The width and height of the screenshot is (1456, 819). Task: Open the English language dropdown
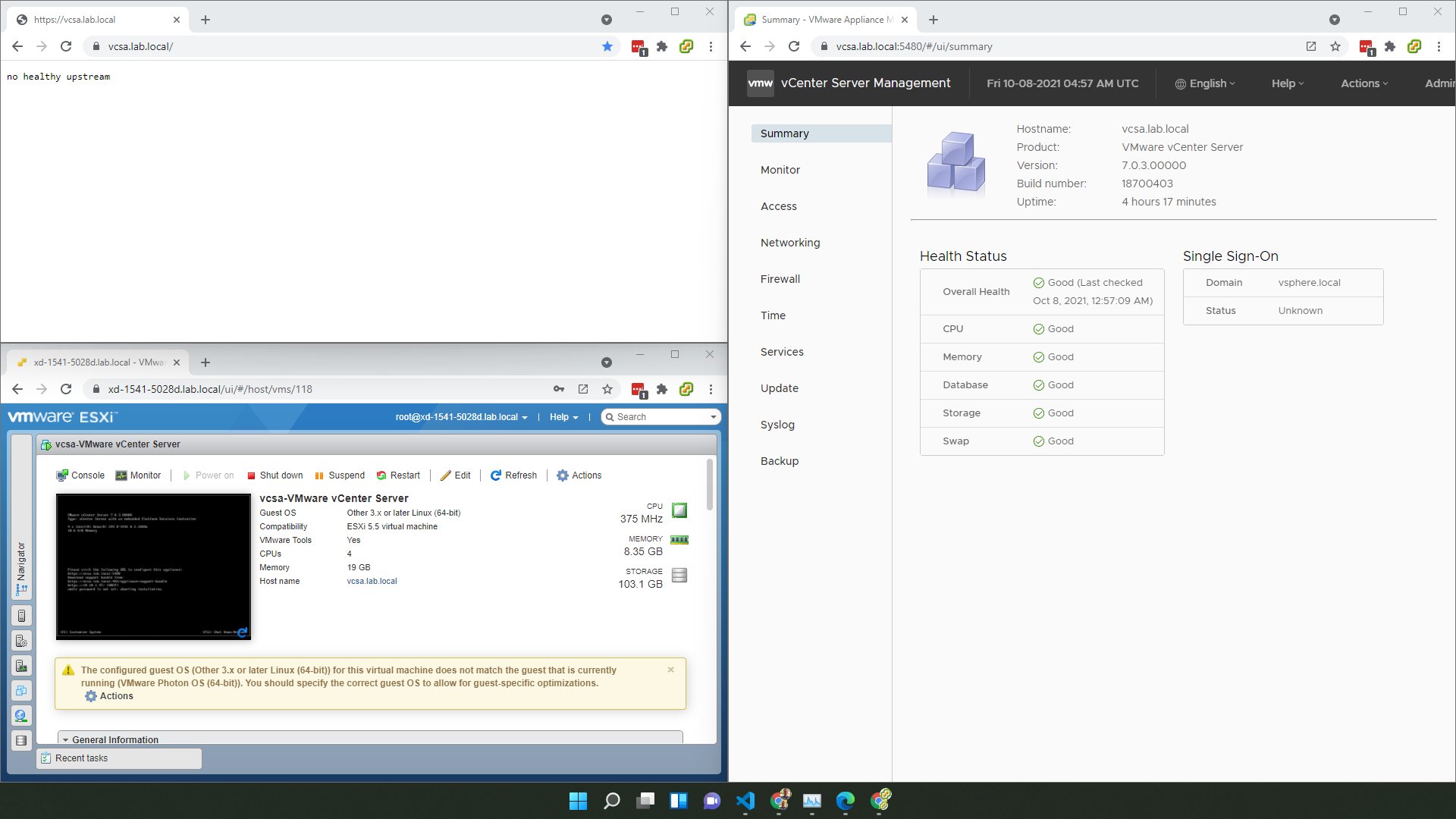[1205, 83]
